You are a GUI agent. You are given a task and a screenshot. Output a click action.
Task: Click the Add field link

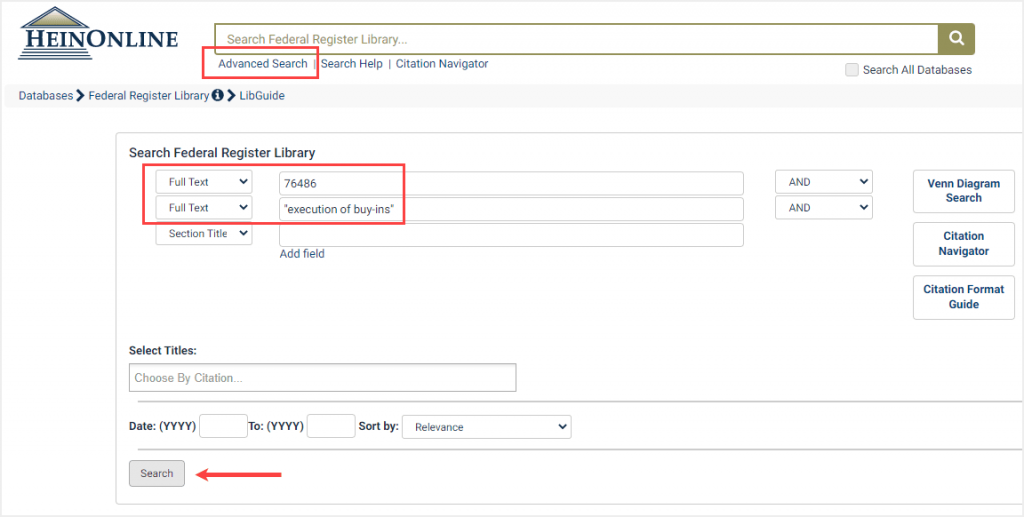coord(302,254)
